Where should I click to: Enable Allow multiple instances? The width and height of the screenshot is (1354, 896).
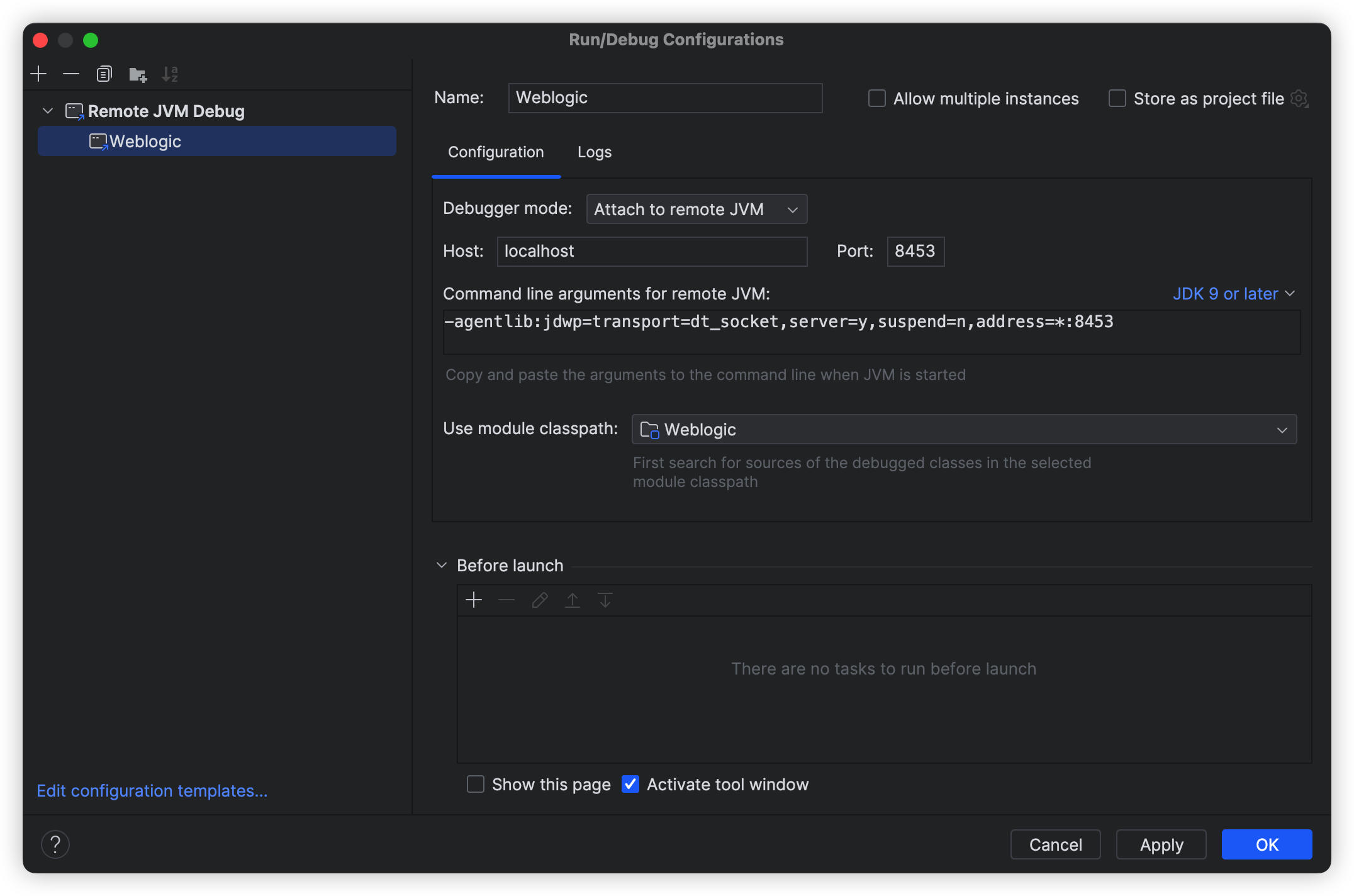pos(877,99)
